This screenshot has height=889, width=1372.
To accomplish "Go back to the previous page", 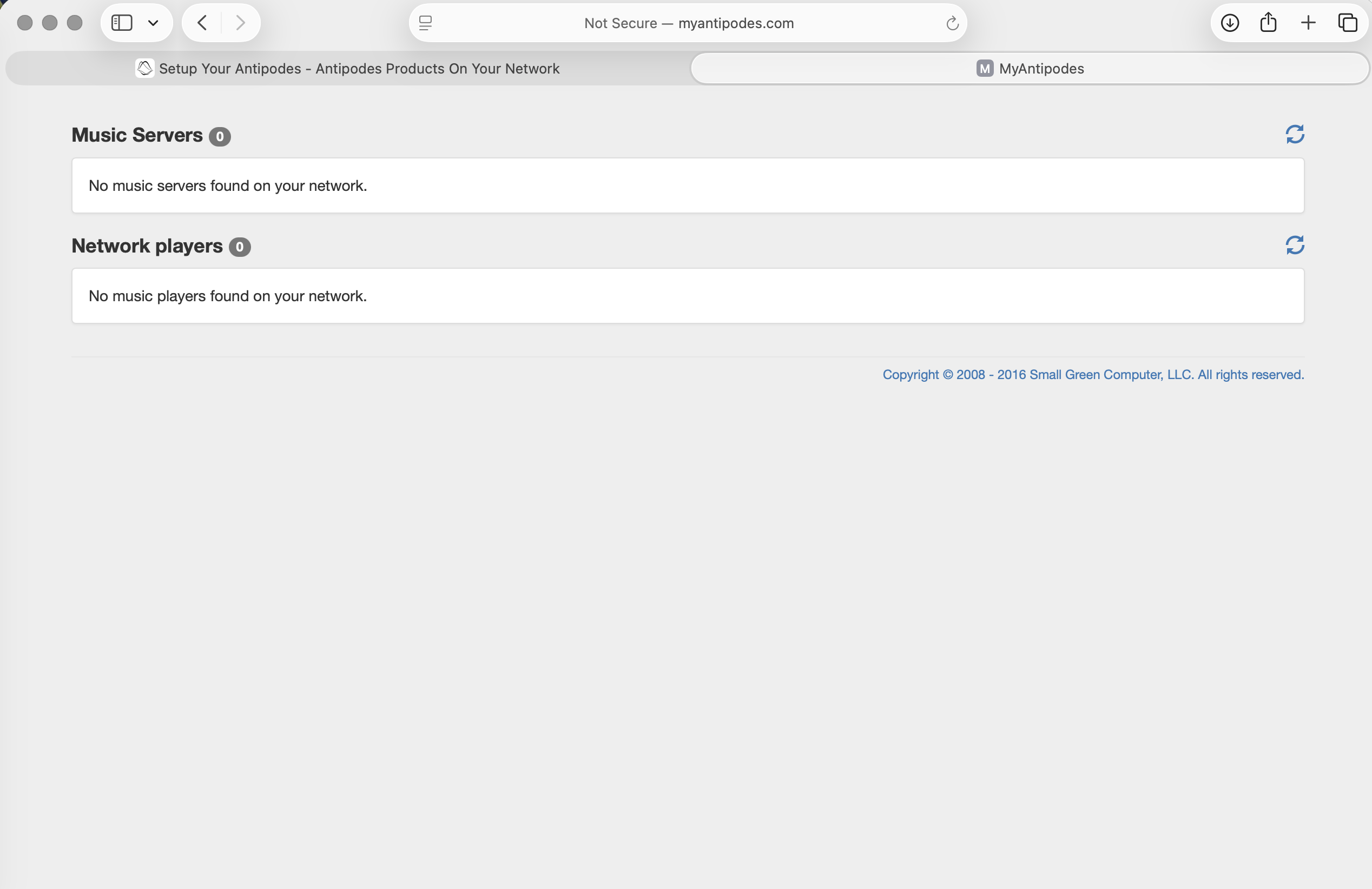I will pyautogui.click(x=202, y=23).
